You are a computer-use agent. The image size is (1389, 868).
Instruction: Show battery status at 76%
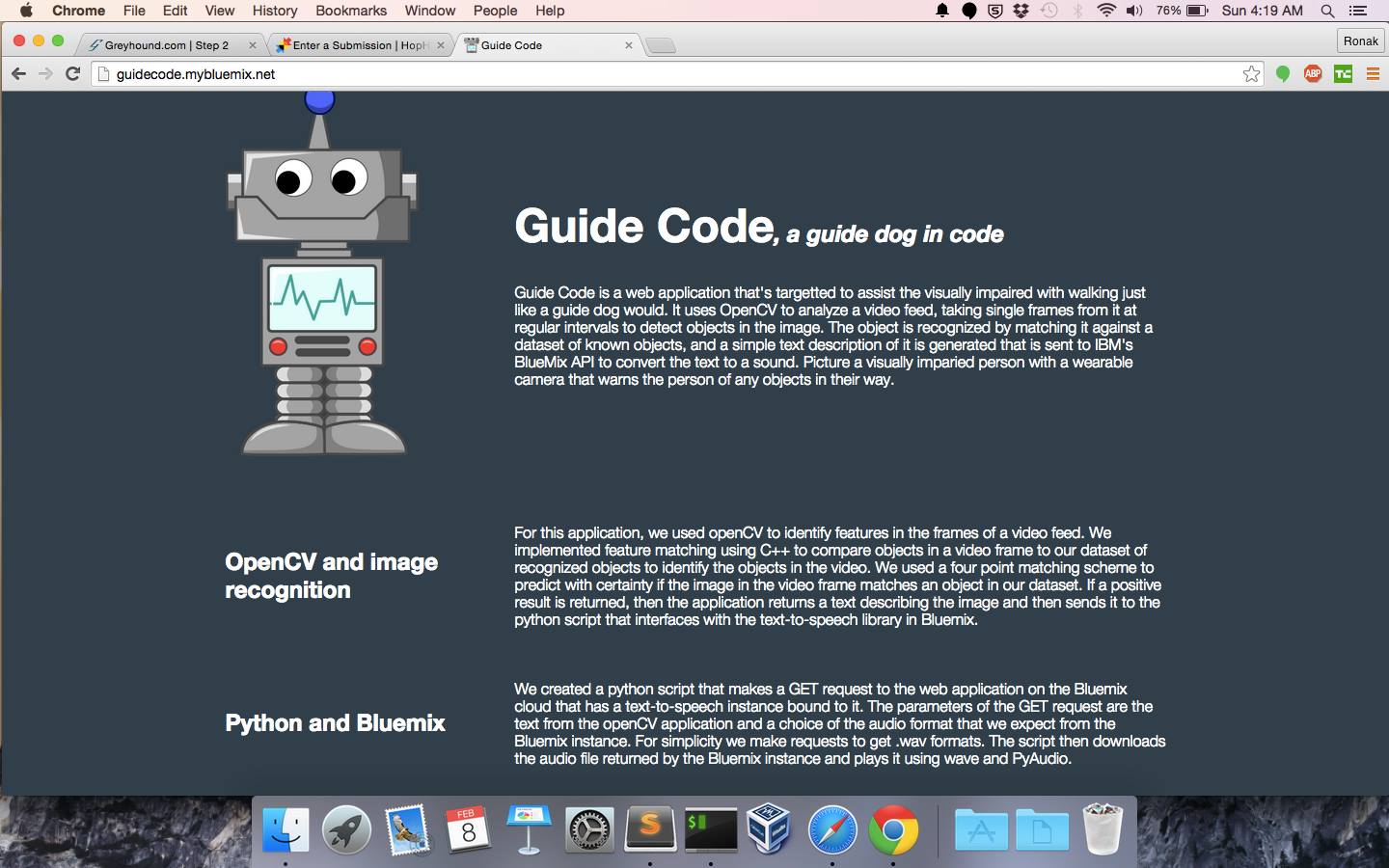pyautogui.click(x=1182, y=11)
